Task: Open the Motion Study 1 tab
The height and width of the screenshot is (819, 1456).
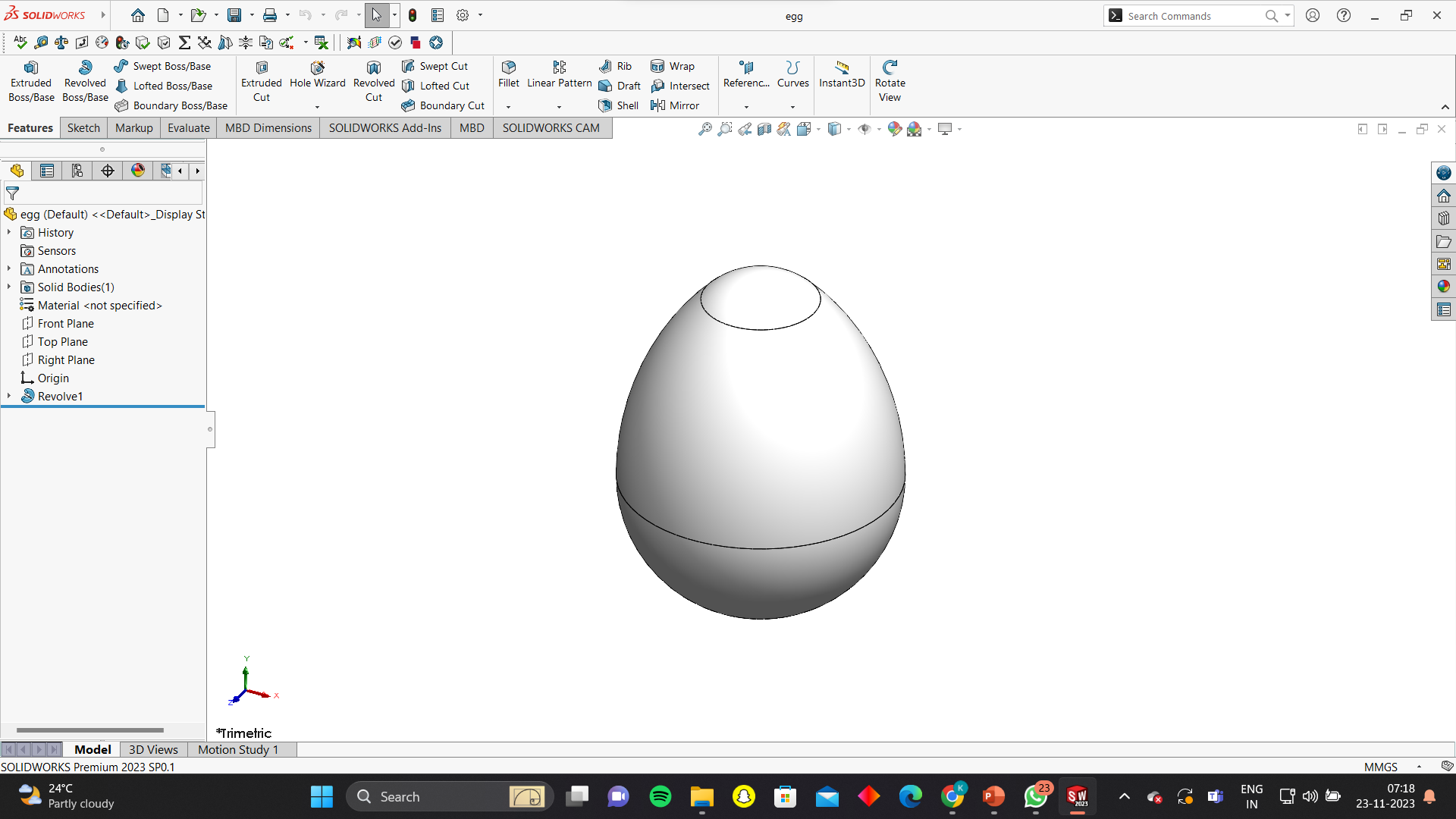Action: point(238,749)
